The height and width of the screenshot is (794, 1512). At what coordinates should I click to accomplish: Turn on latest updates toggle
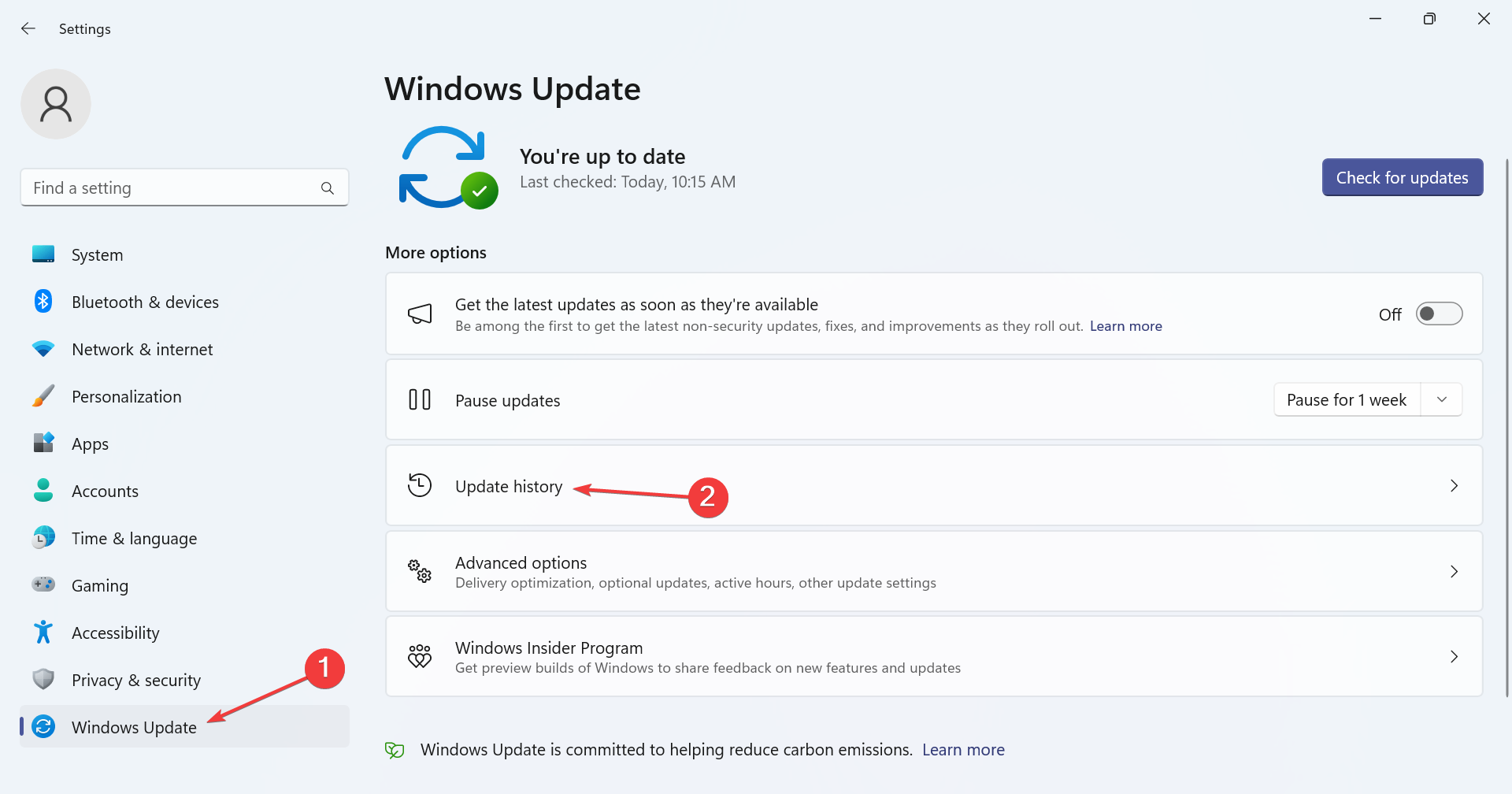tap(1439, 313)
